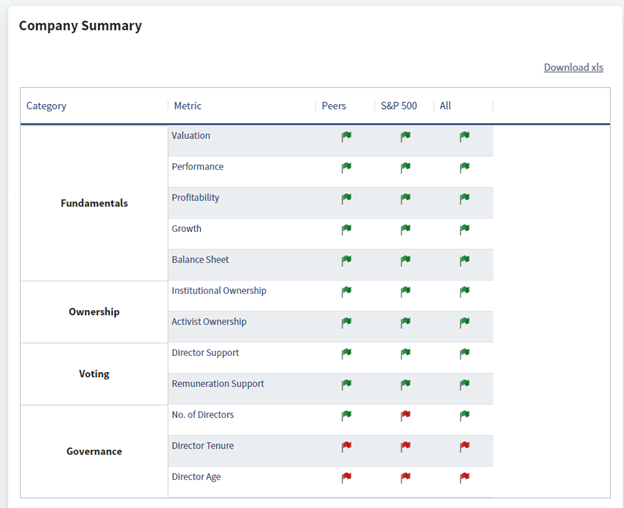Click the Director Support metric row label

click(205, 353)
